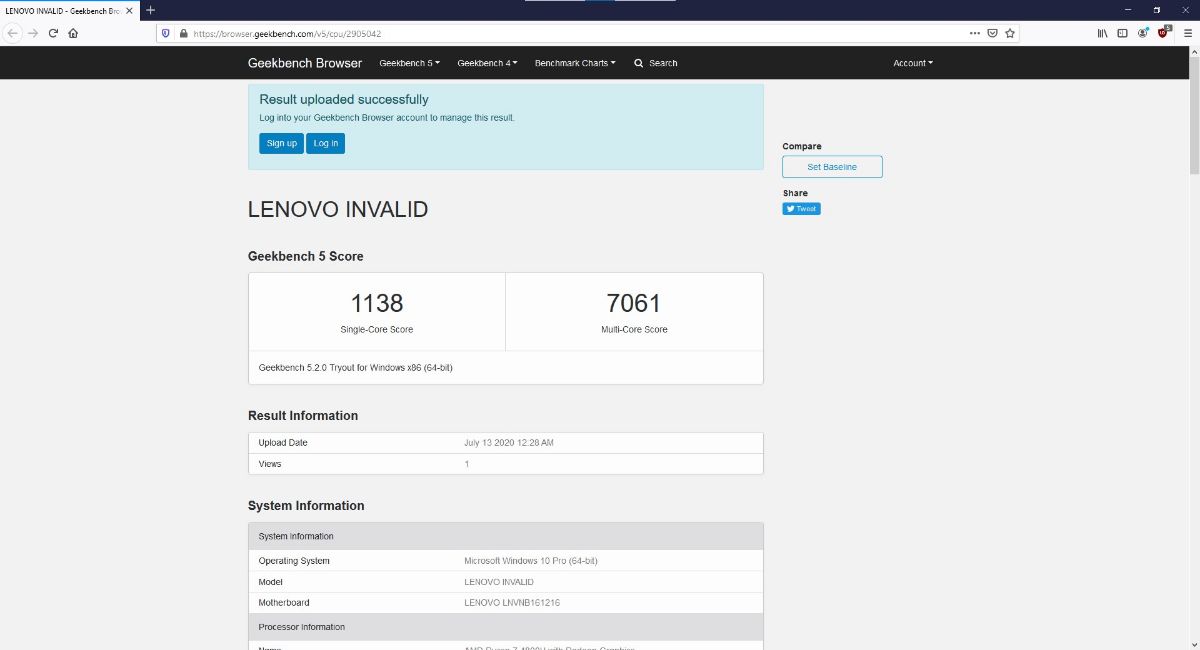Open the Firefox hamburger menu
The height and width of the screenshot is (650, 1200).
click(1187, 33)
